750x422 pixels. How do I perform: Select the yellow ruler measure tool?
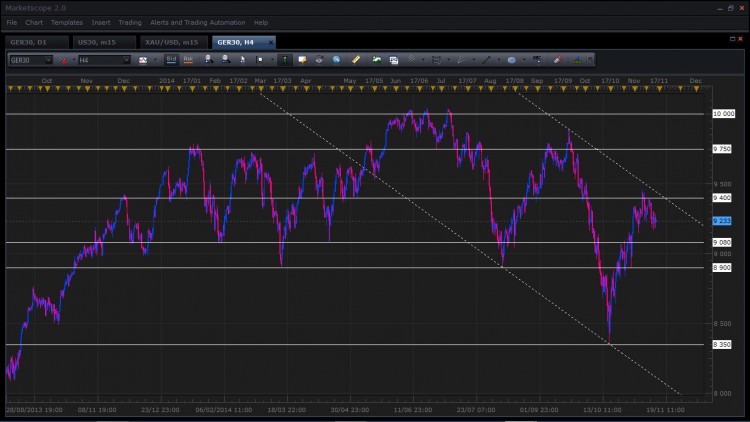tap(356, 60)
